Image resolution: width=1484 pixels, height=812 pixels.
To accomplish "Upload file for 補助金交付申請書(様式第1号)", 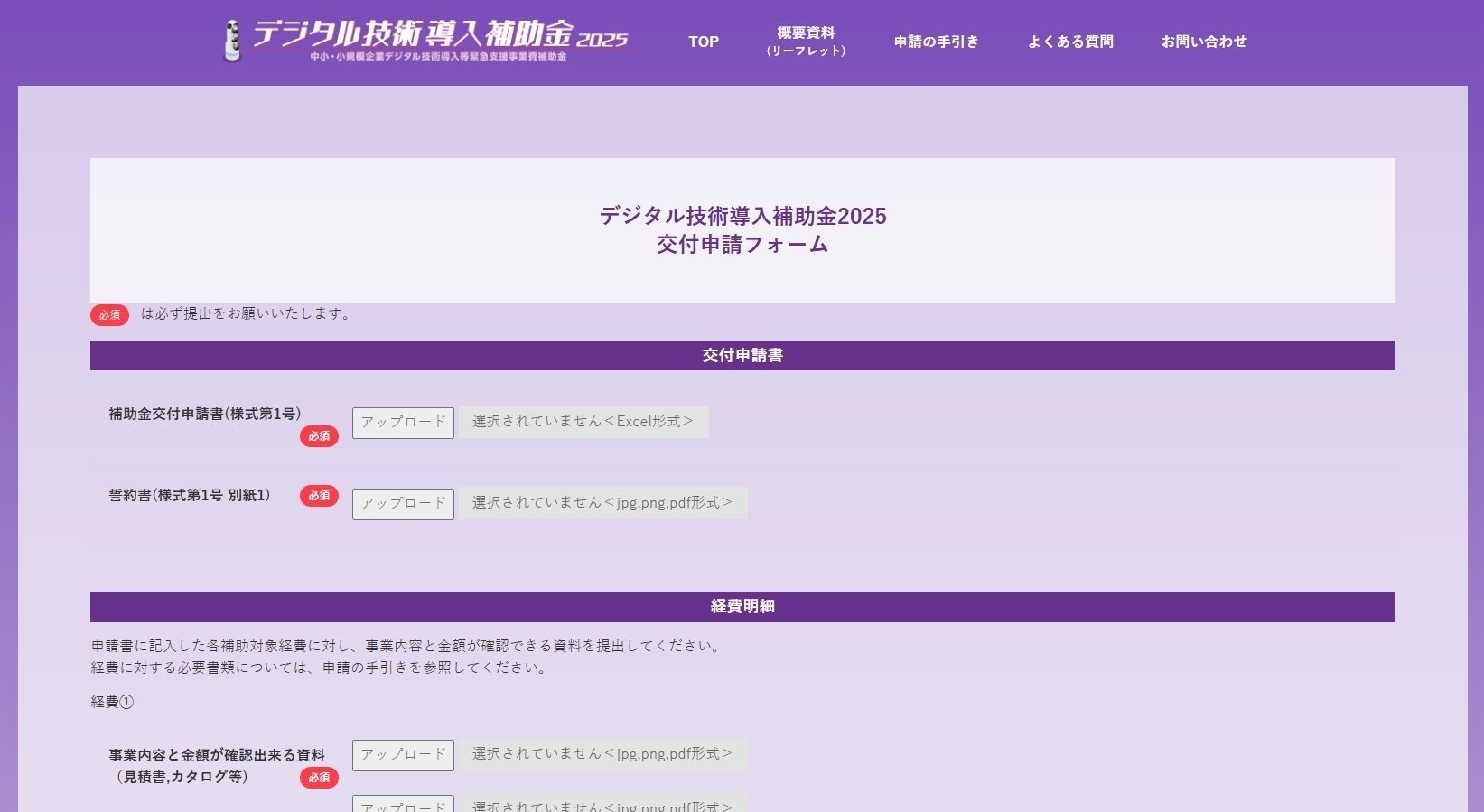I will pos(403,423).
